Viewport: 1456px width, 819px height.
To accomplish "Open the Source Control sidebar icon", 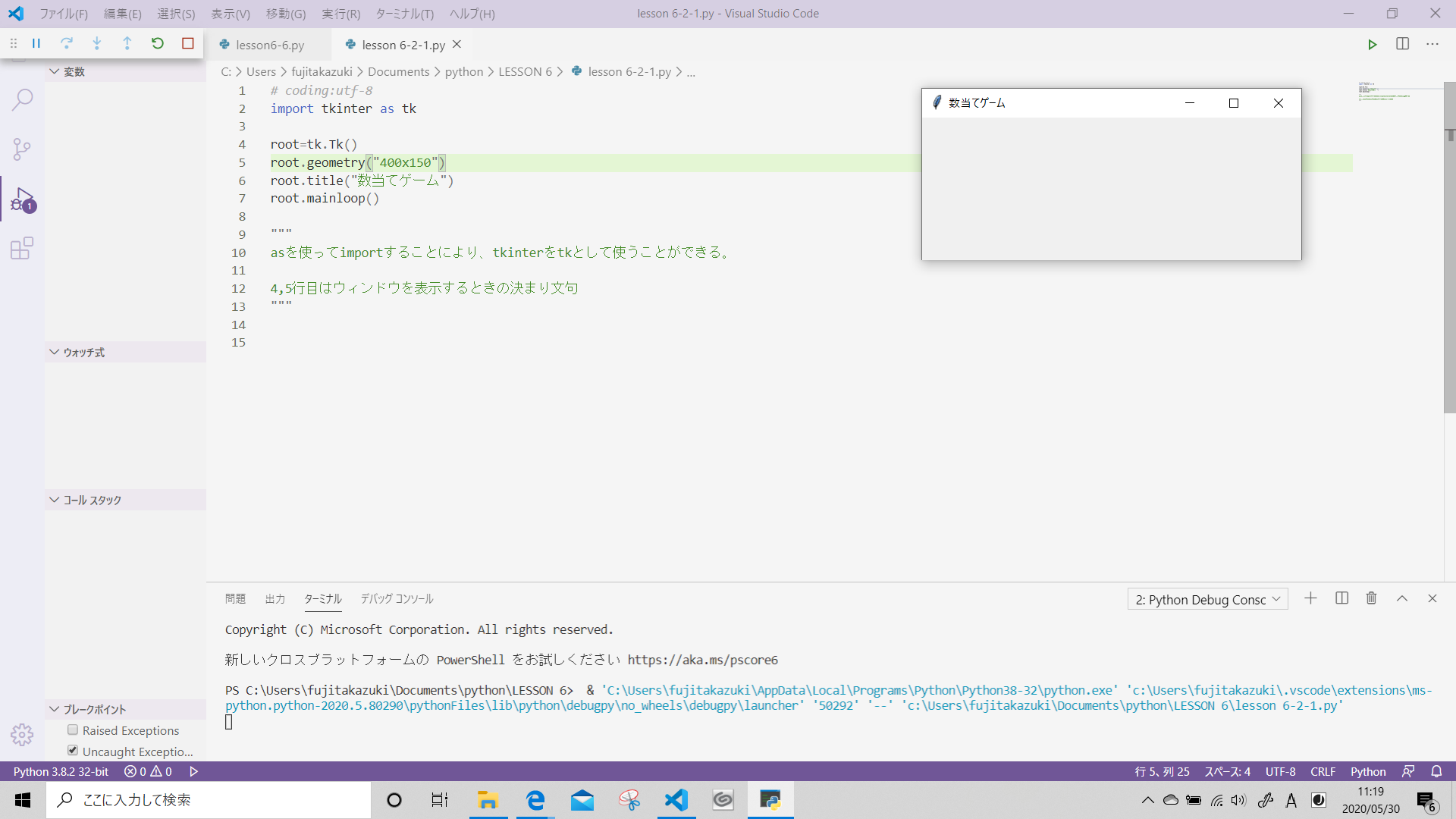I will click(x=22, y=149).
